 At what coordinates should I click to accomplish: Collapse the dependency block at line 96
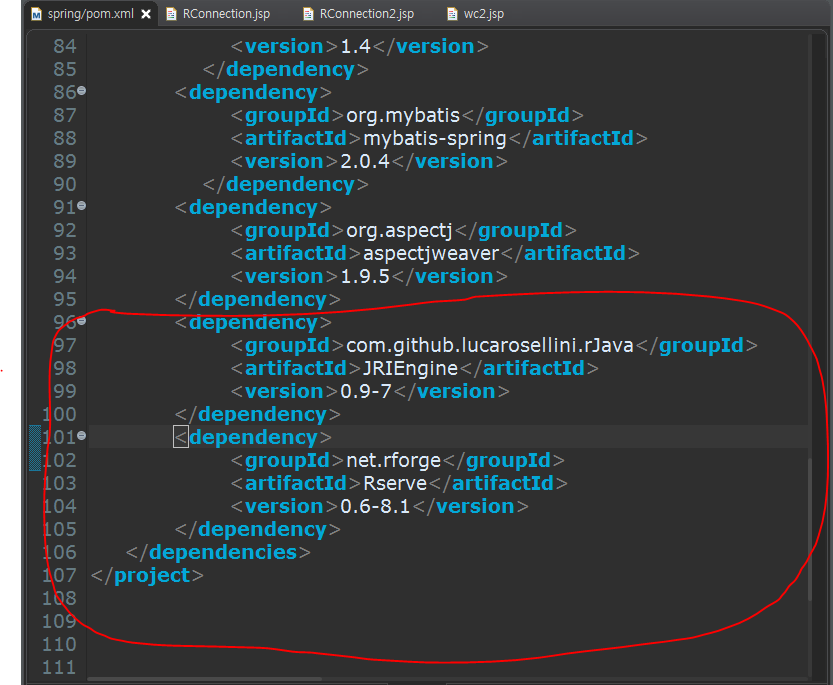[81, 320]
